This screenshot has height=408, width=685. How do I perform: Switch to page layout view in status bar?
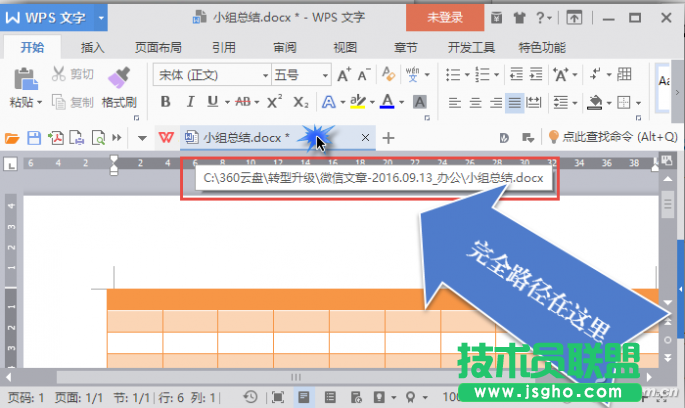(304, 397)
